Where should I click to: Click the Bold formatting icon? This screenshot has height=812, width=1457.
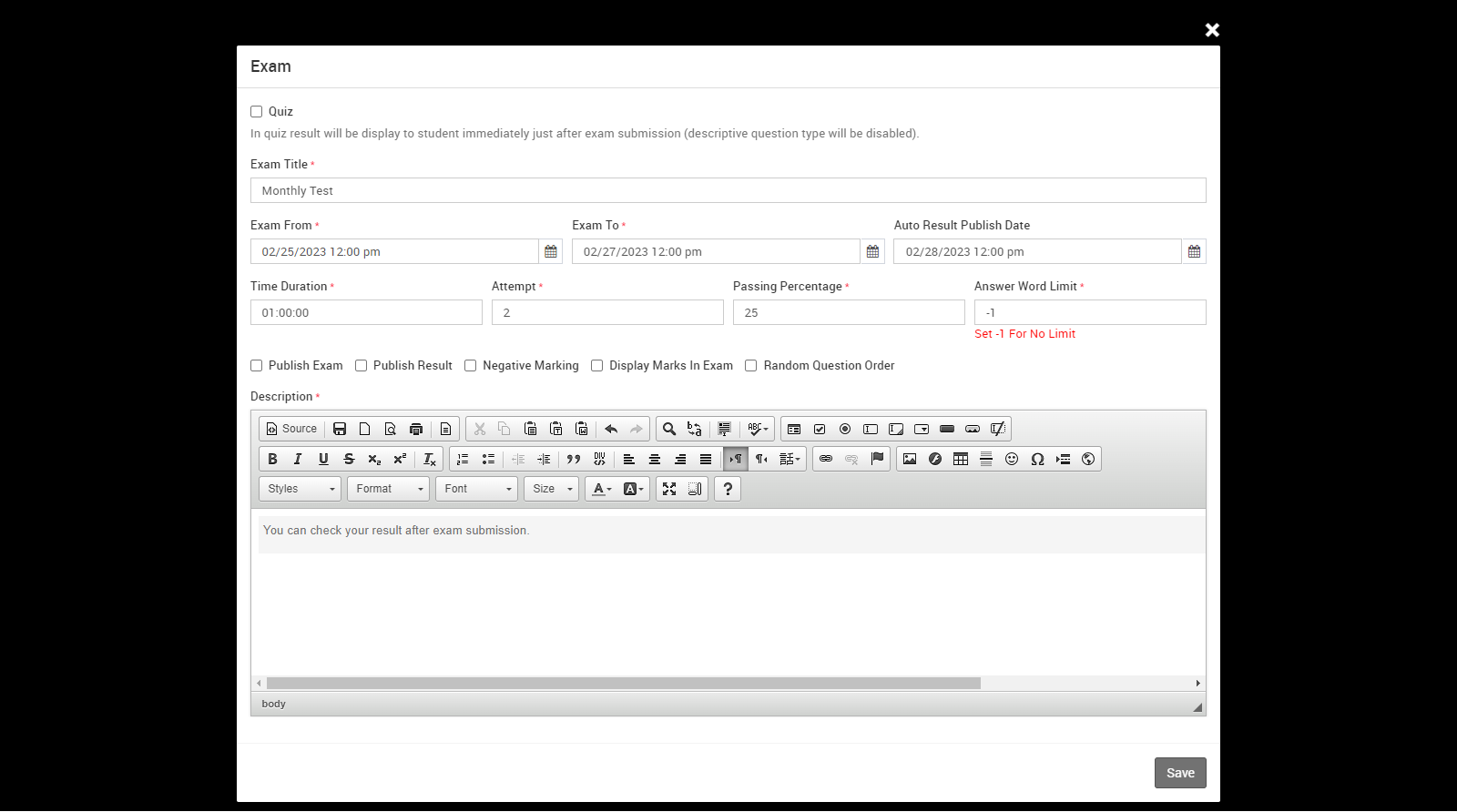272,459
